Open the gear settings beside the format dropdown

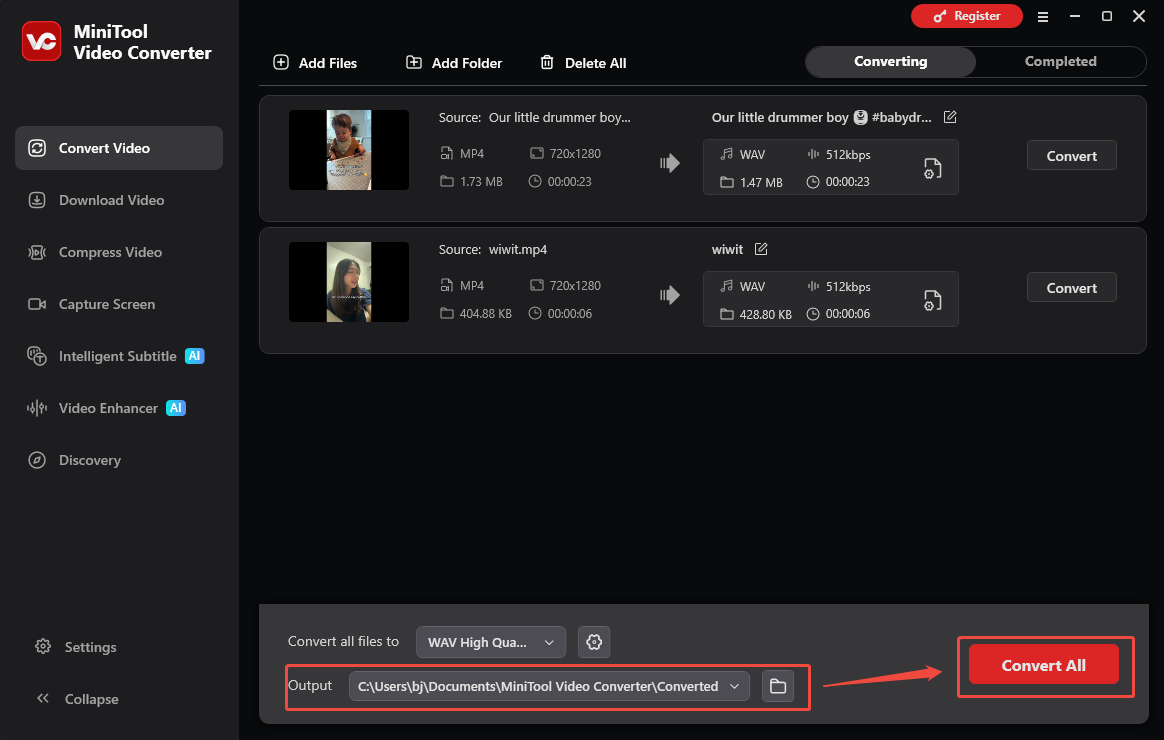[x=594, y=642]
